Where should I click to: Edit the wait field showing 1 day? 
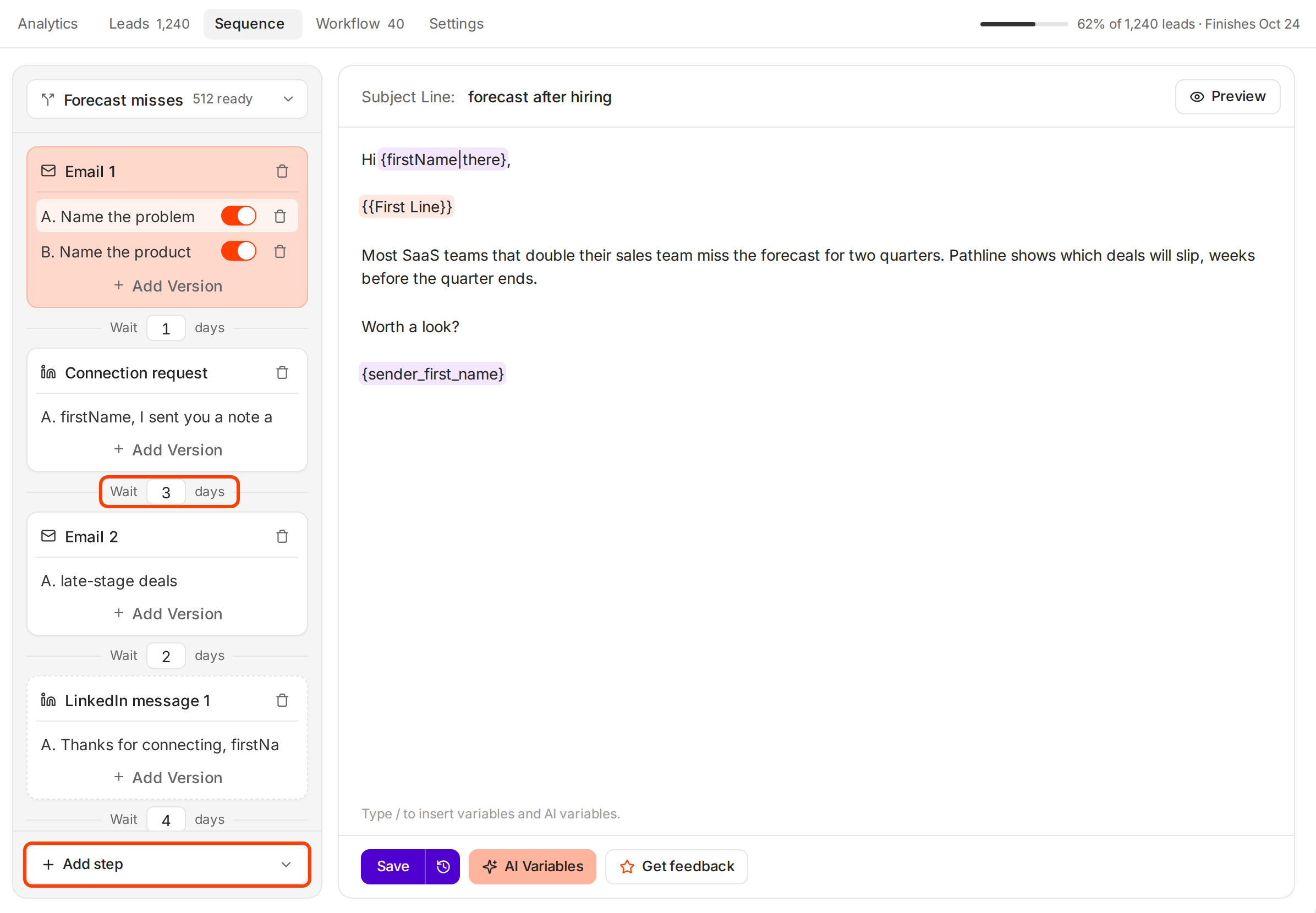tap(166, 328)
